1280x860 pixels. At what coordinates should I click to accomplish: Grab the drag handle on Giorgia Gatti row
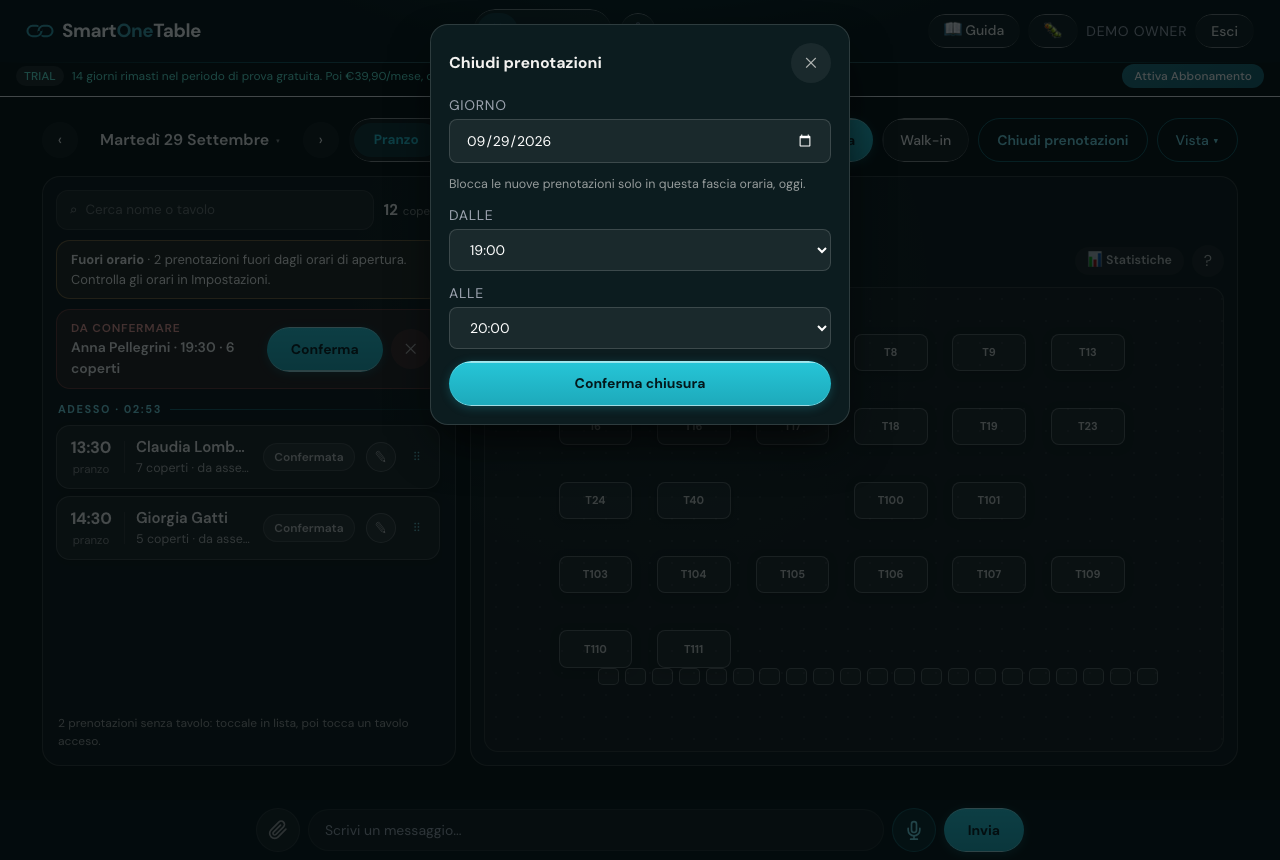pos(417,528)
